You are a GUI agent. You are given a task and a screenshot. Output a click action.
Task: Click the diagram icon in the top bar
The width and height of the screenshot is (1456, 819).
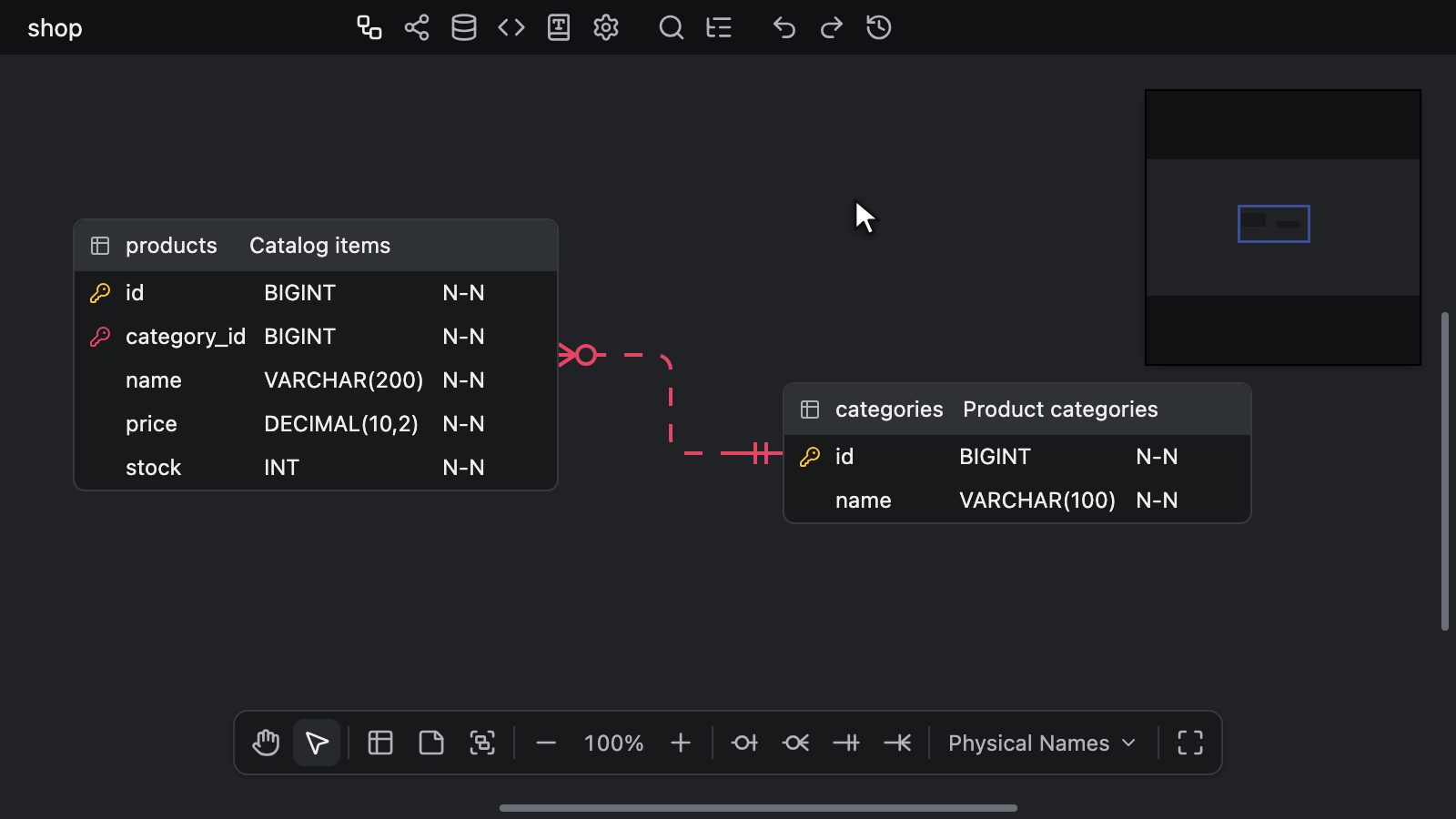[369, 27]
